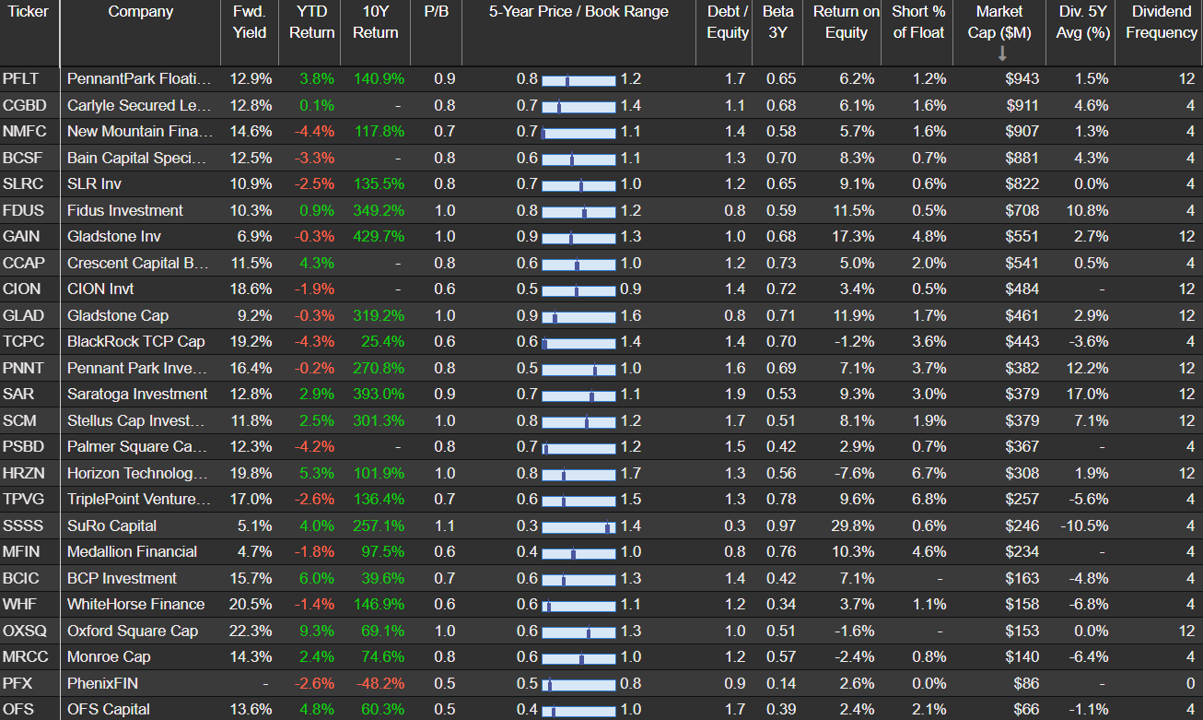Select the GLAD ticker
The width and height of the screenshot is (1203, 720).
(x=23, y=315)
